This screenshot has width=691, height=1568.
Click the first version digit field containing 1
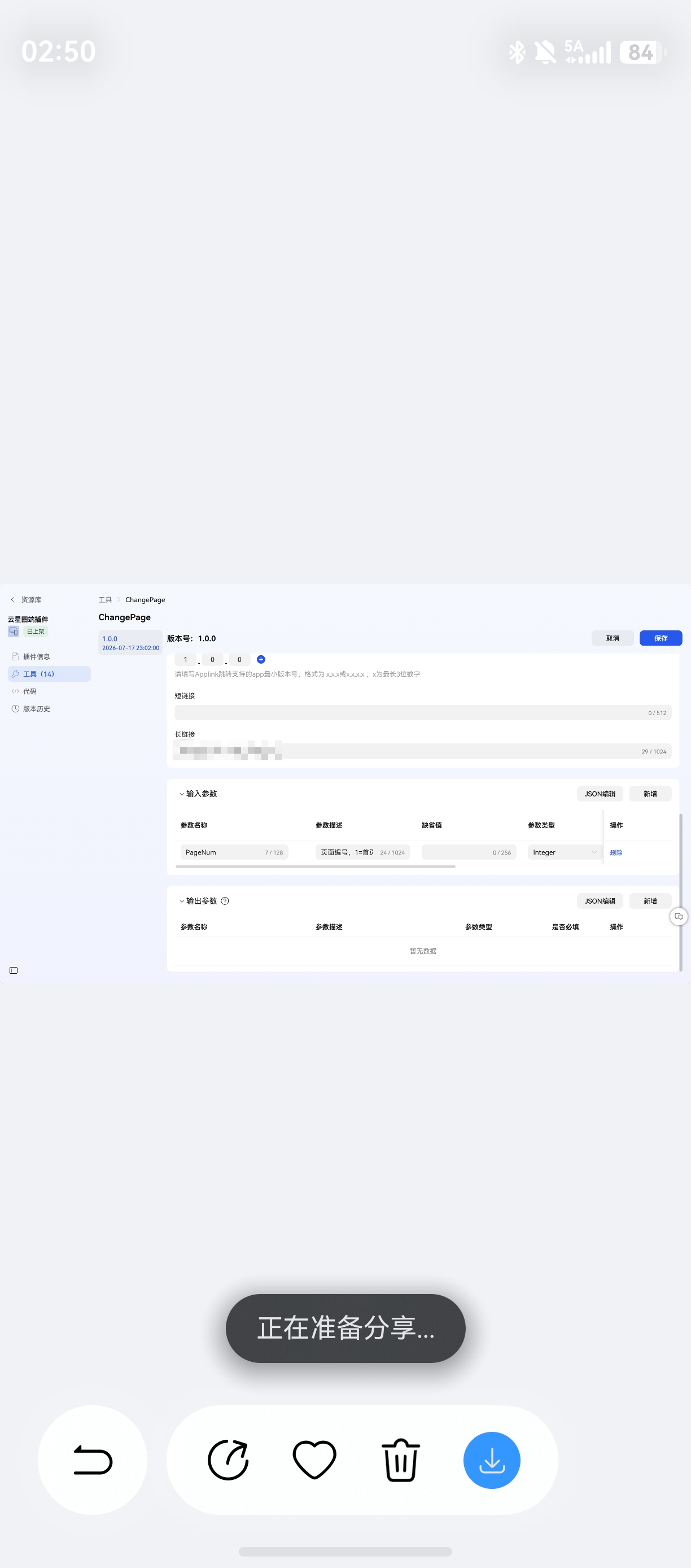186,659
